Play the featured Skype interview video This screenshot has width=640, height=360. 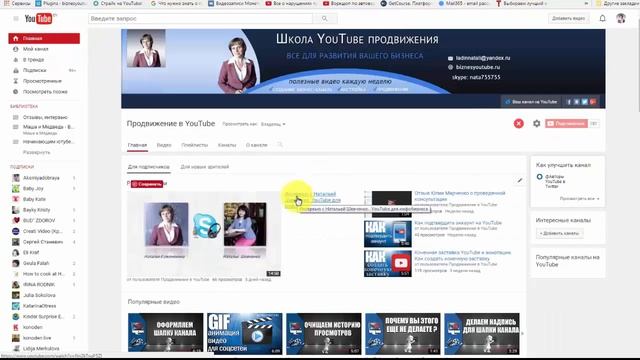pos(204,233)
